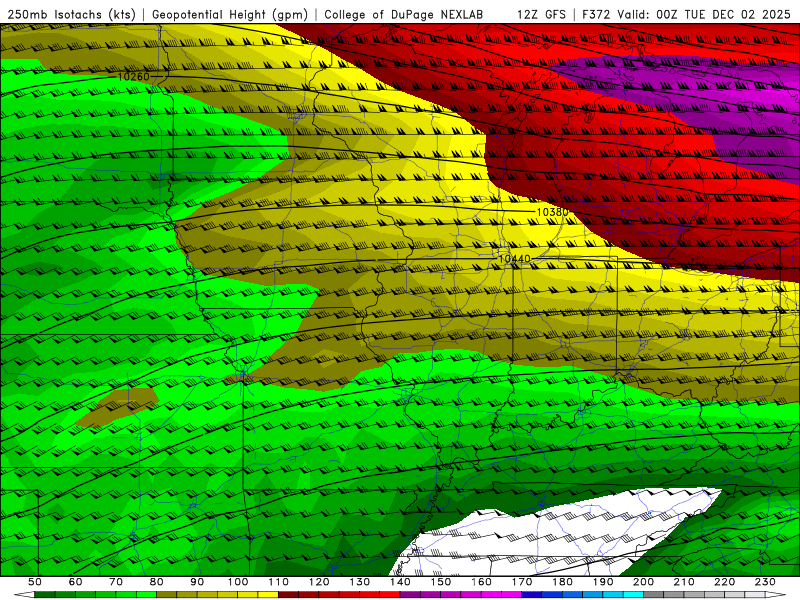Click the 50 value on the color scale
This screenshot has height=600, width=800.
coord(35,582)
